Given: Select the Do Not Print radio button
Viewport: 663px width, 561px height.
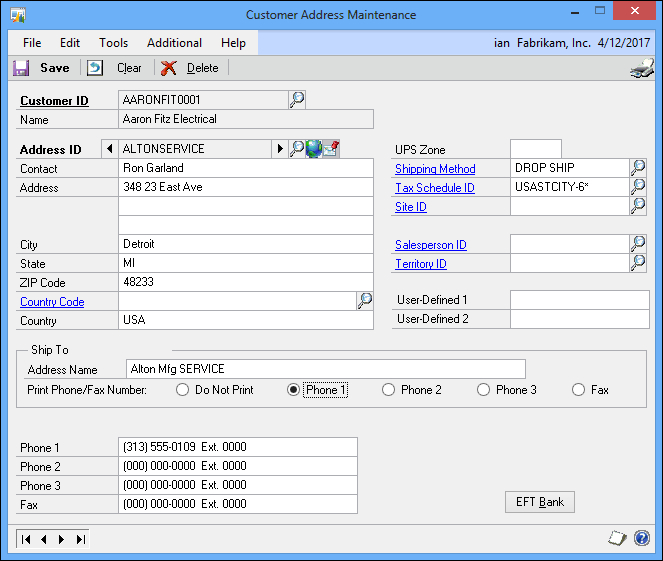Looking at the screenshot, I should point(182,390).
